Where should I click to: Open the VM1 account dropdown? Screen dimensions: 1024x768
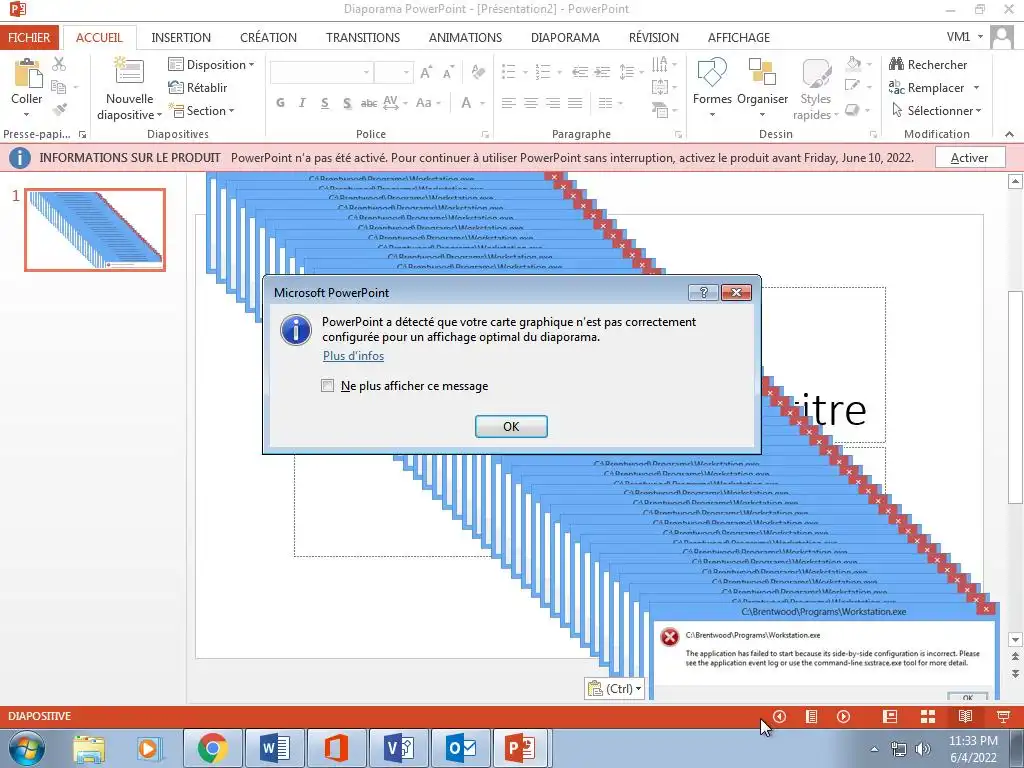964,37
